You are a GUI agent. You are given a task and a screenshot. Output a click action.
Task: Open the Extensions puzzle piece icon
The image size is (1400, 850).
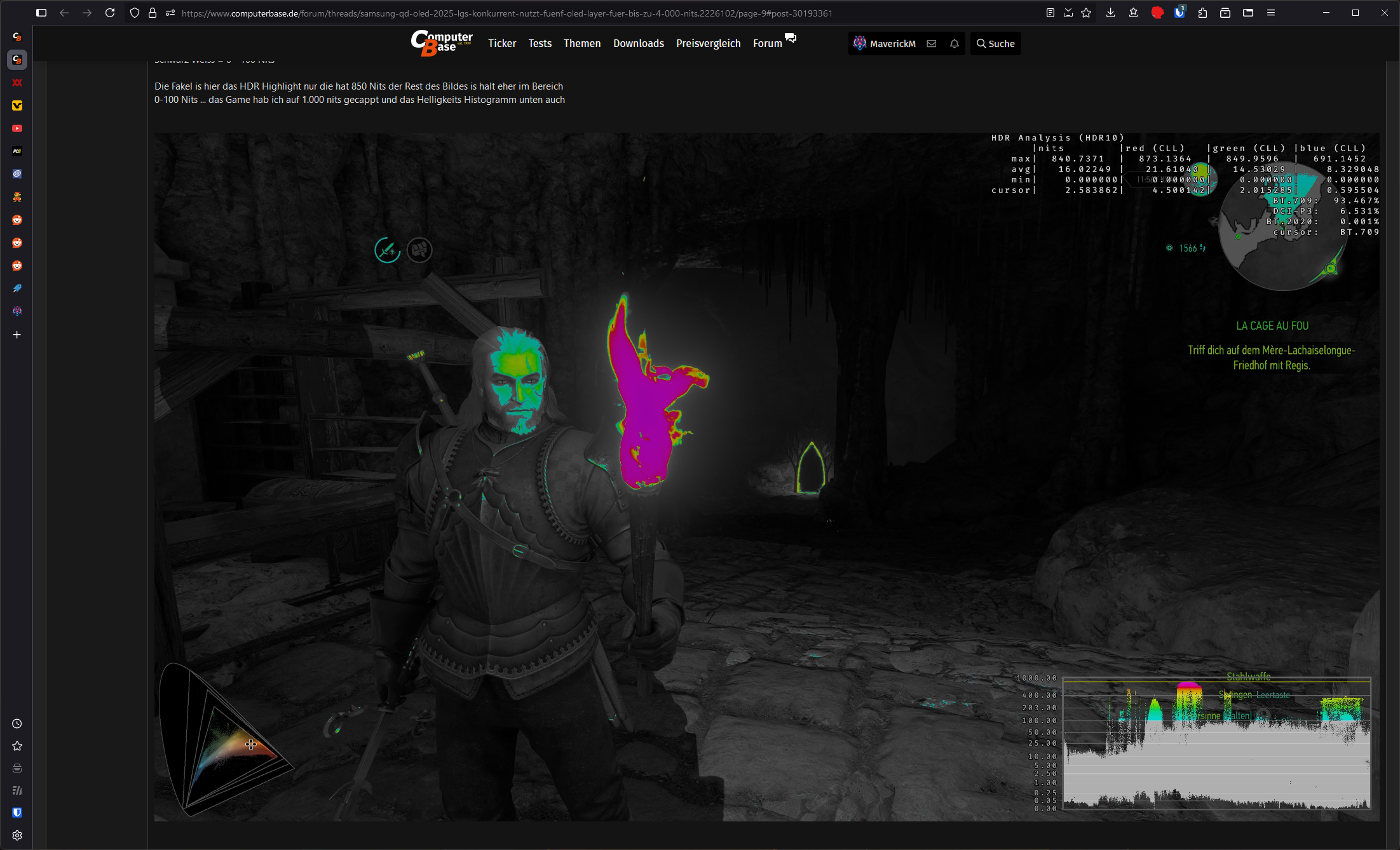coord(1202,13)
